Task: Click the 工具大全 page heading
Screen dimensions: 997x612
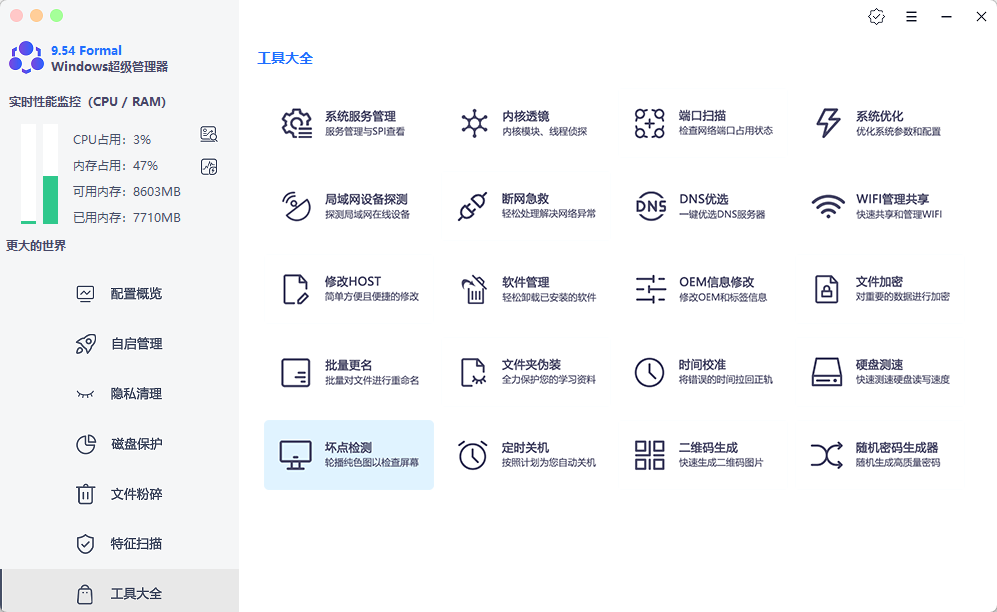Action: point(285,58)
